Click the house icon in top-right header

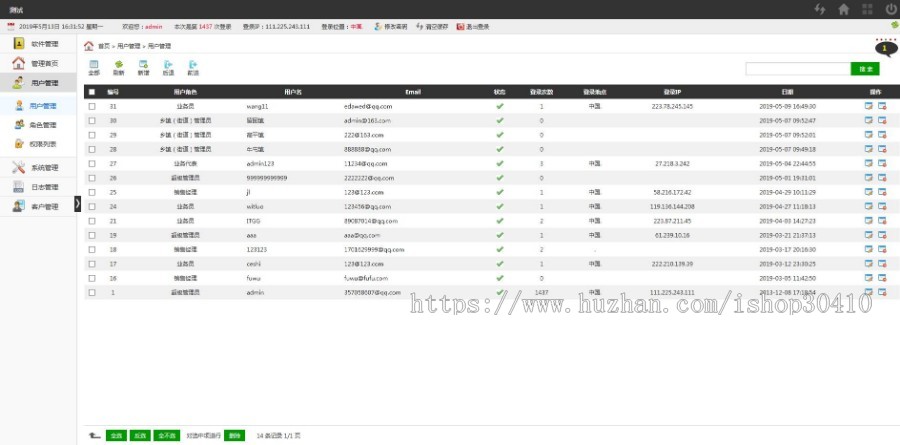point(844,9)
